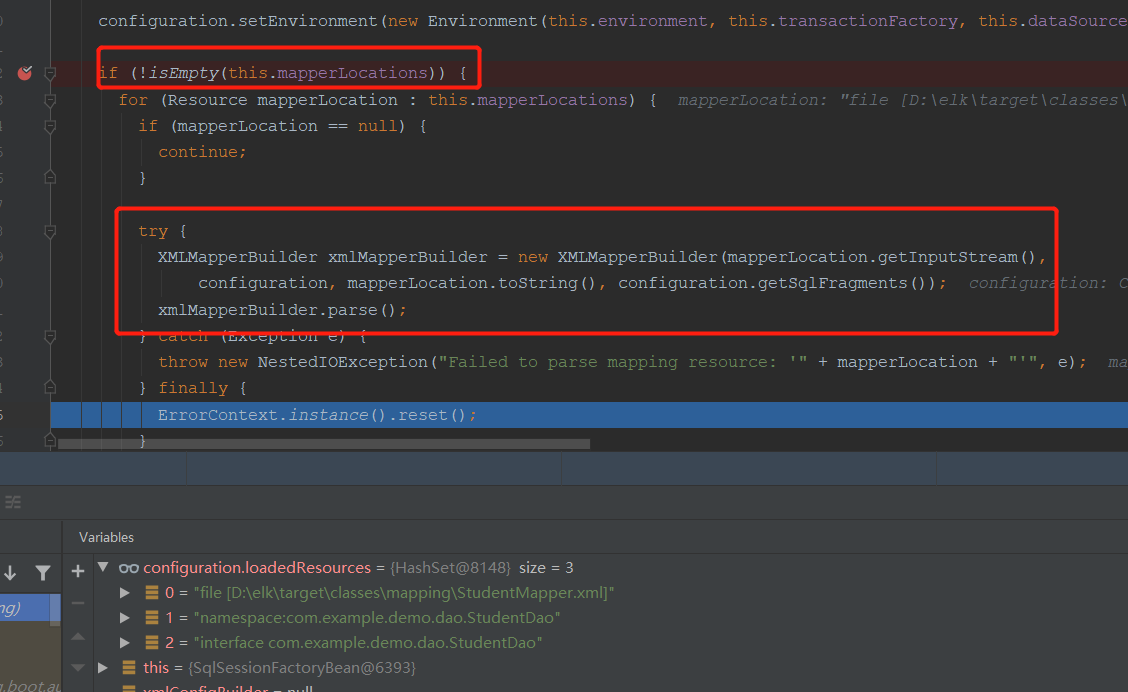The height and width of the screenshot is (692, 1128).
Task: Click 'this.transactionFactory' in the first code line
Action: pos(843,21)
